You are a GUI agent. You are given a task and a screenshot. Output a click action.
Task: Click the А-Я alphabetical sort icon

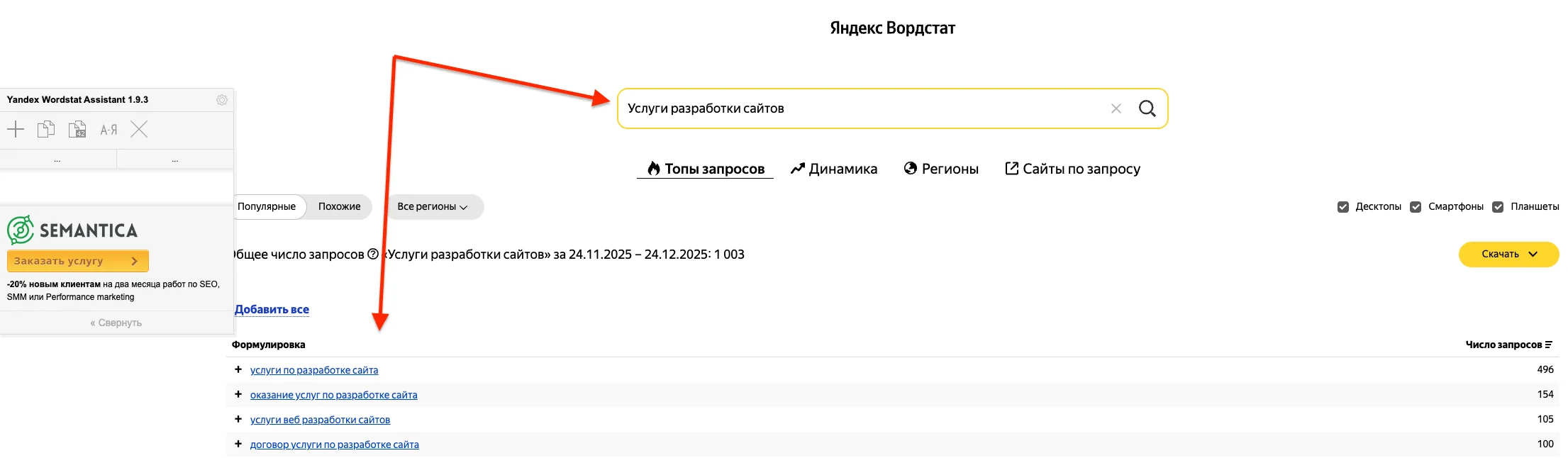point(109,130)
